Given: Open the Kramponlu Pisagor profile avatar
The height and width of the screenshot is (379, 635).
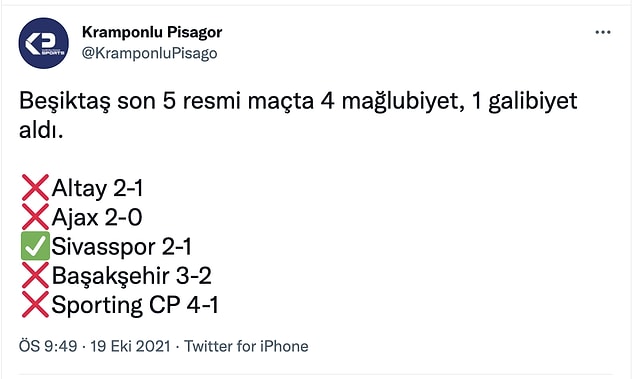Looking at the screenshot, I should [x=44, y=43].
